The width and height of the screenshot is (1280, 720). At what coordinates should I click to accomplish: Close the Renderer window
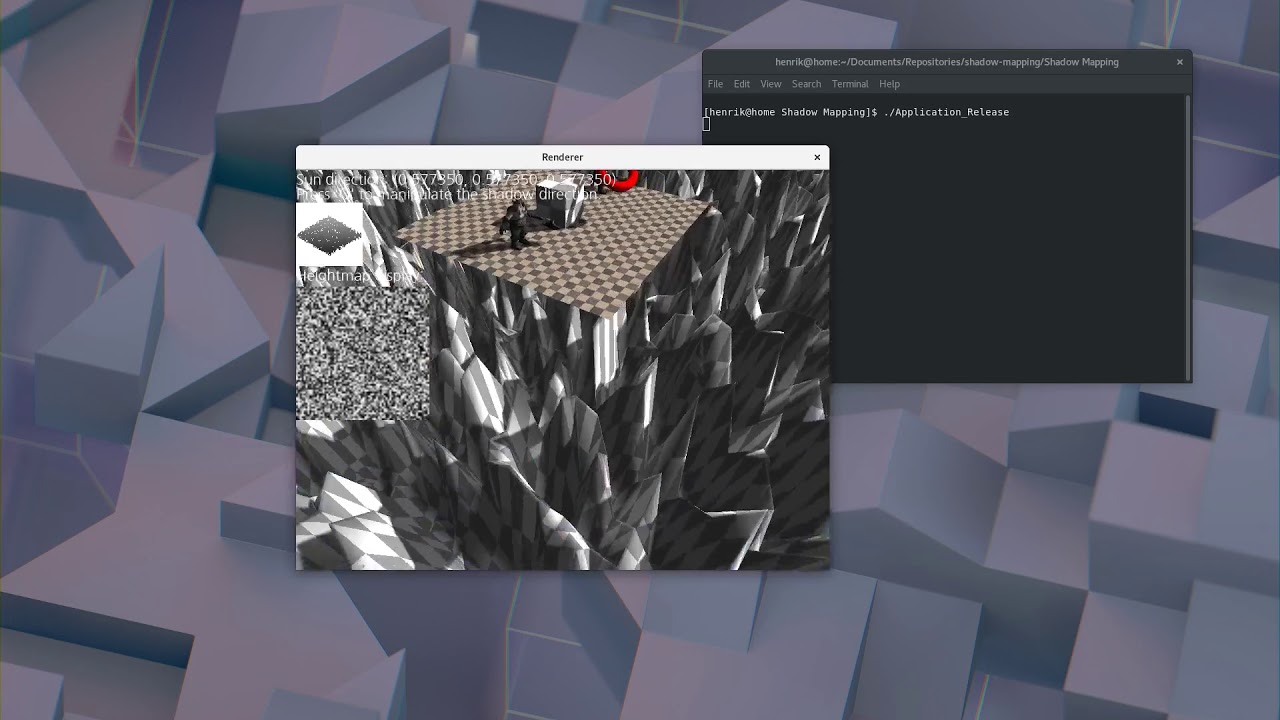pos(817,157)
